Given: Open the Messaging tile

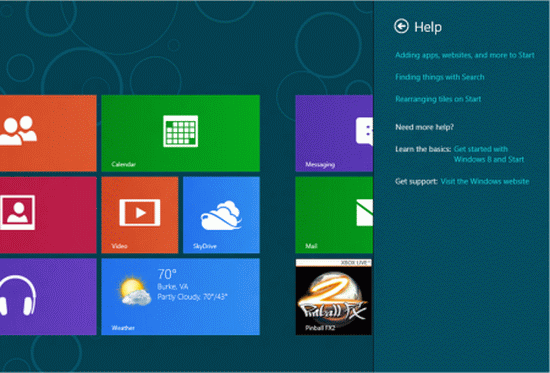Looking at the screenshot, I should (x=334, y=133).
